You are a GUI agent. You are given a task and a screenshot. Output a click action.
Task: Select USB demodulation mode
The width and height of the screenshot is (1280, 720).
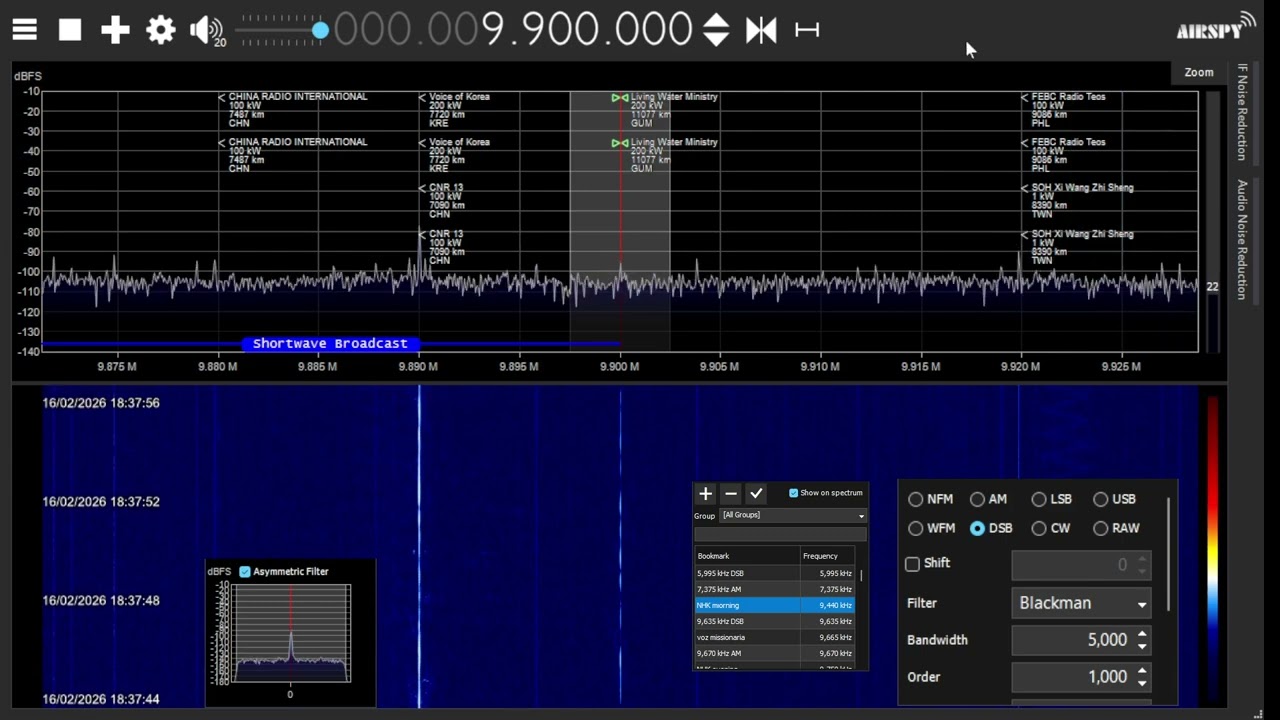(1101, 499)
